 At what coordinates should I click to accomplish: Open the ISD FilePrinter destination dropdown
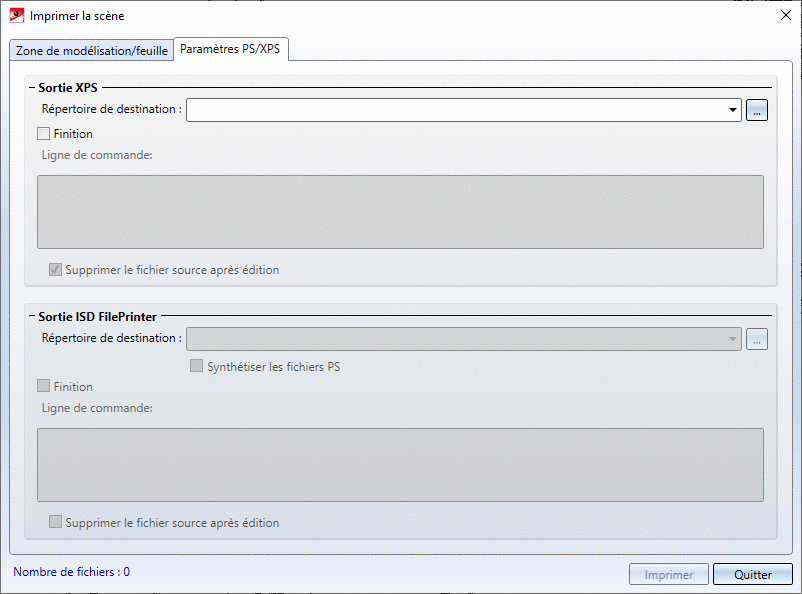[x=734, y=339]
